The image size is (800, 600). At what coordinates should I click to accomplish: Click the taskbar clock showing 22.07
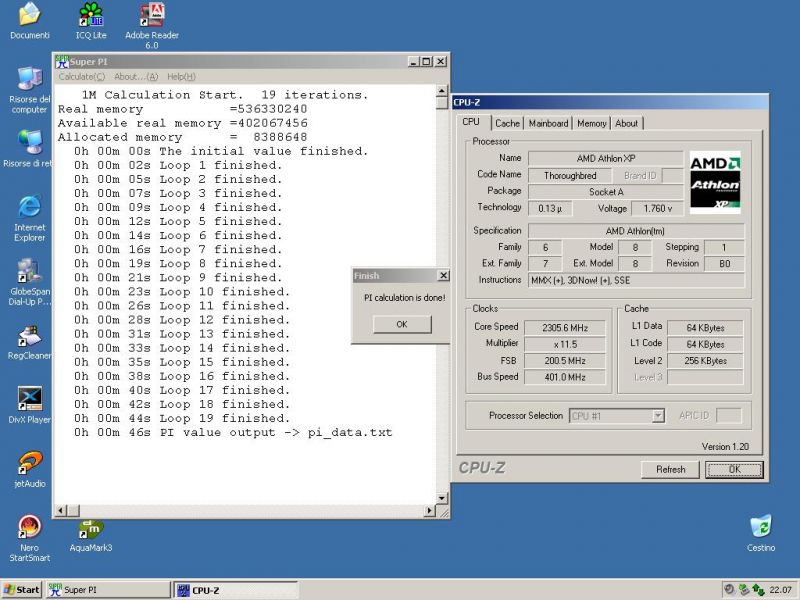pos(780,590)
